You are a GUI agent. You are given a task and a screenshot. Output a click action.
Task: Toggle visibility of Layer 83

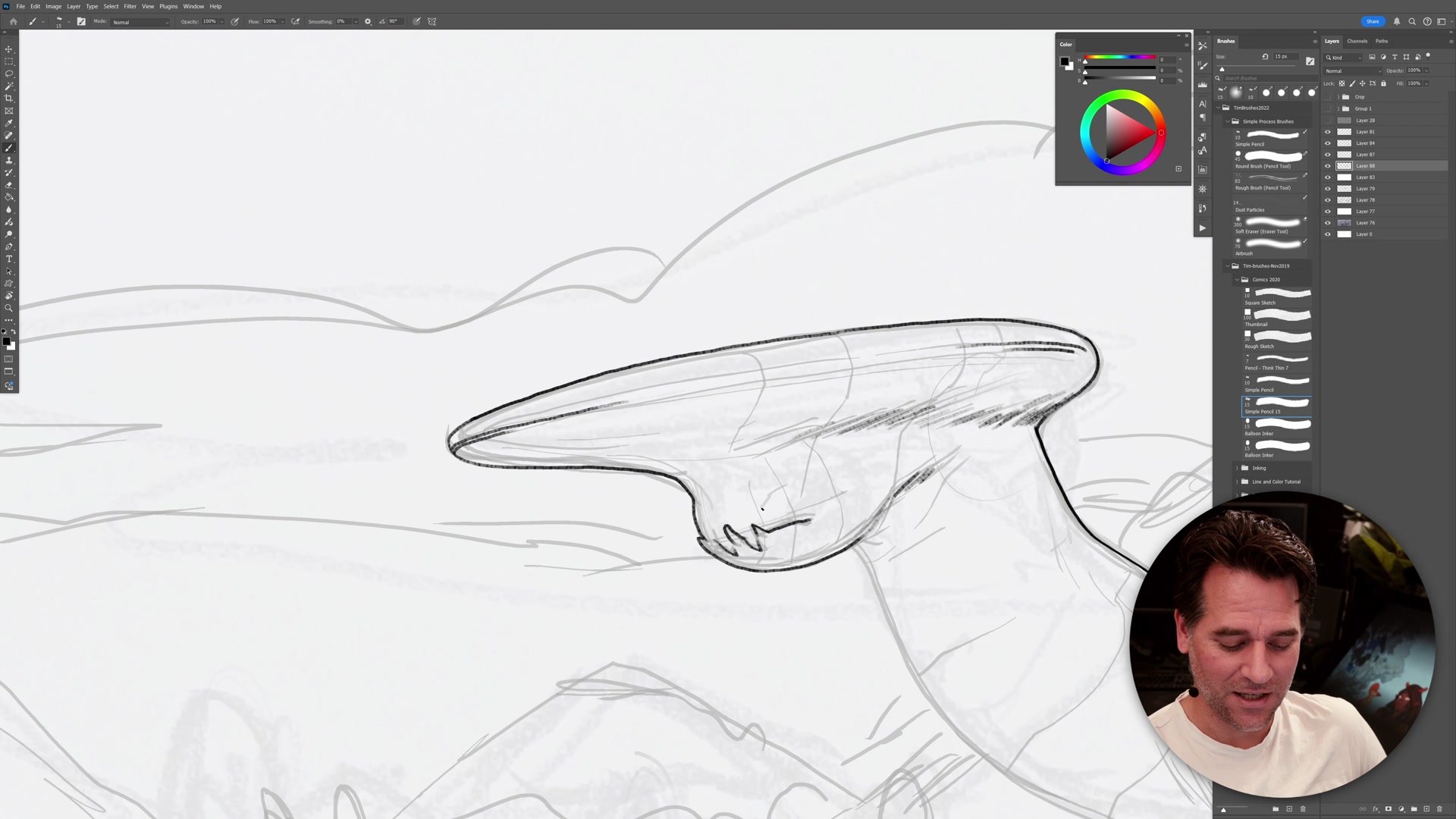click(x=1328, y=177)
